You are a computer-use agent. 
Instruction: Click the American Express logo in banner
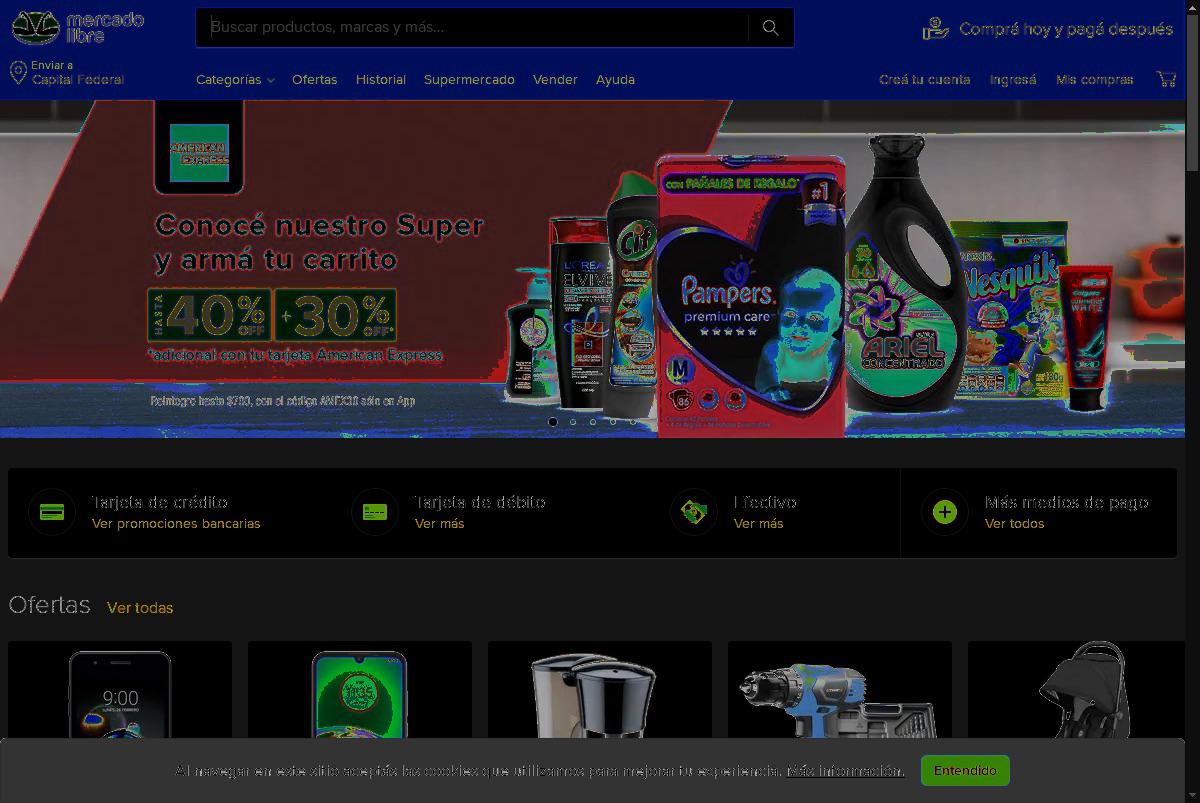199,152
